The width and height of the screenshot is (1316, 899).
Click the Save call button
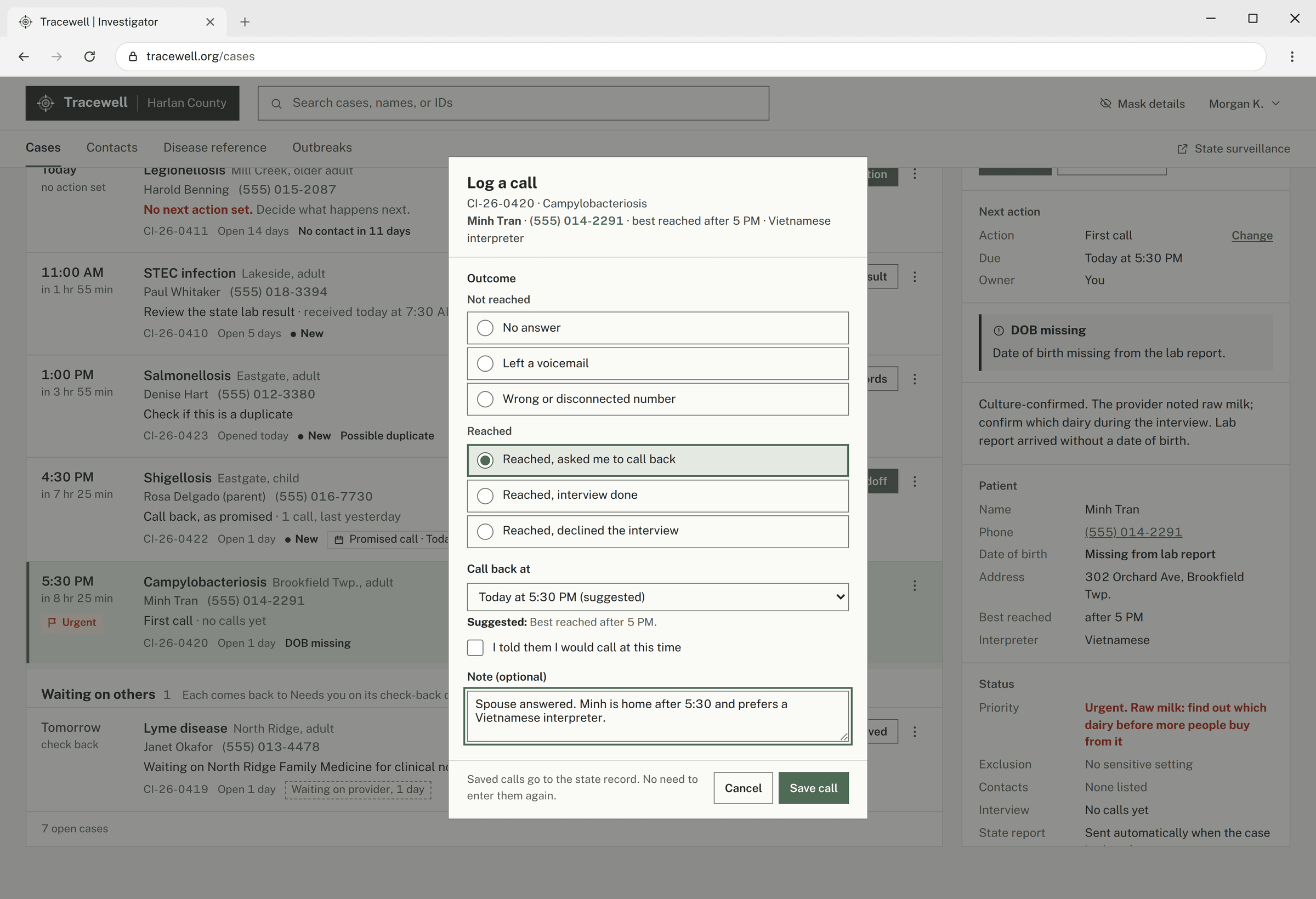[x=813, y=788]
